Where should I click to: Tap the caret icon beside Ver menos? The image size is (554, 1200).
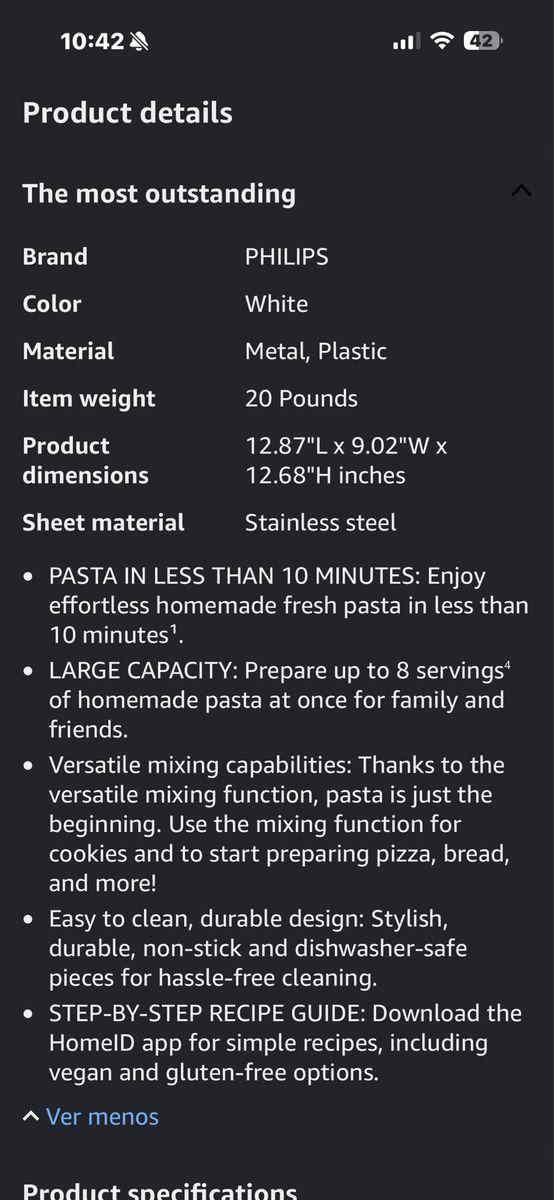click(31, 1115)
